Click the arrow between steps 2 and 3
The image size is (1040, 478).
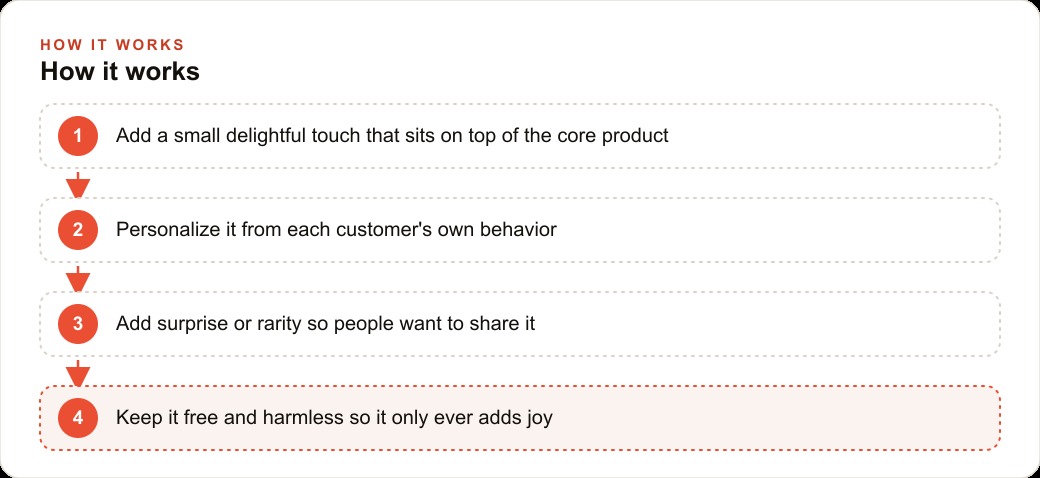click(78, 278)
